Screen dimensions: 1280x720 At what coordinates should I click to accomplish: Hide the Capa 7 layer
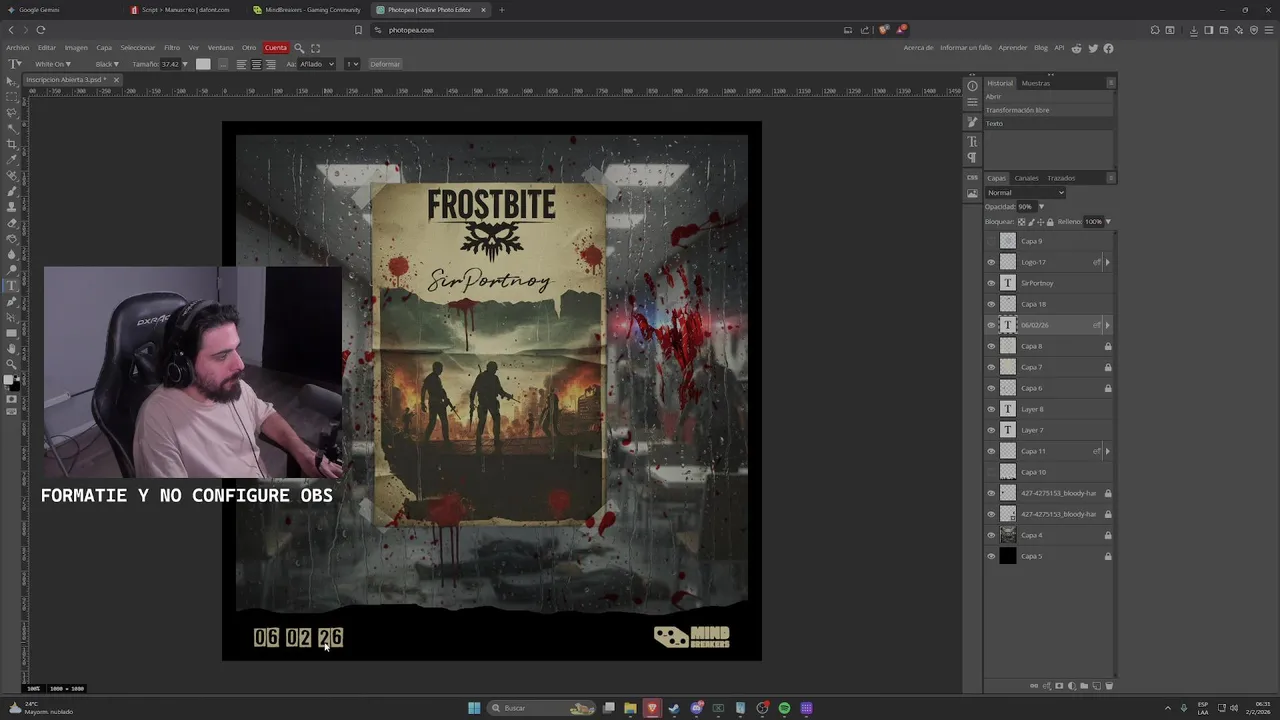point(991,367)
